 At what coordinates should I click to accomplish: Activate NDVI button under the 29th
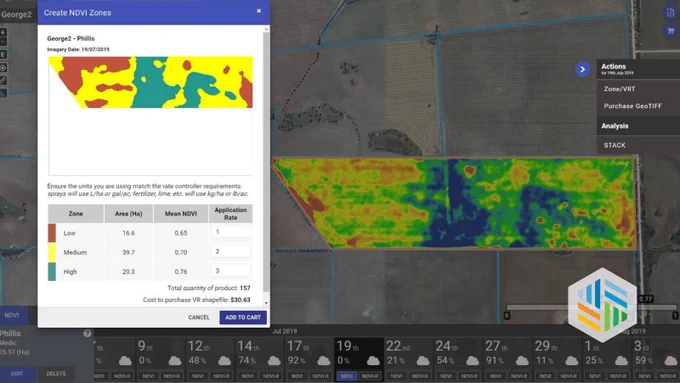[545, 376]
